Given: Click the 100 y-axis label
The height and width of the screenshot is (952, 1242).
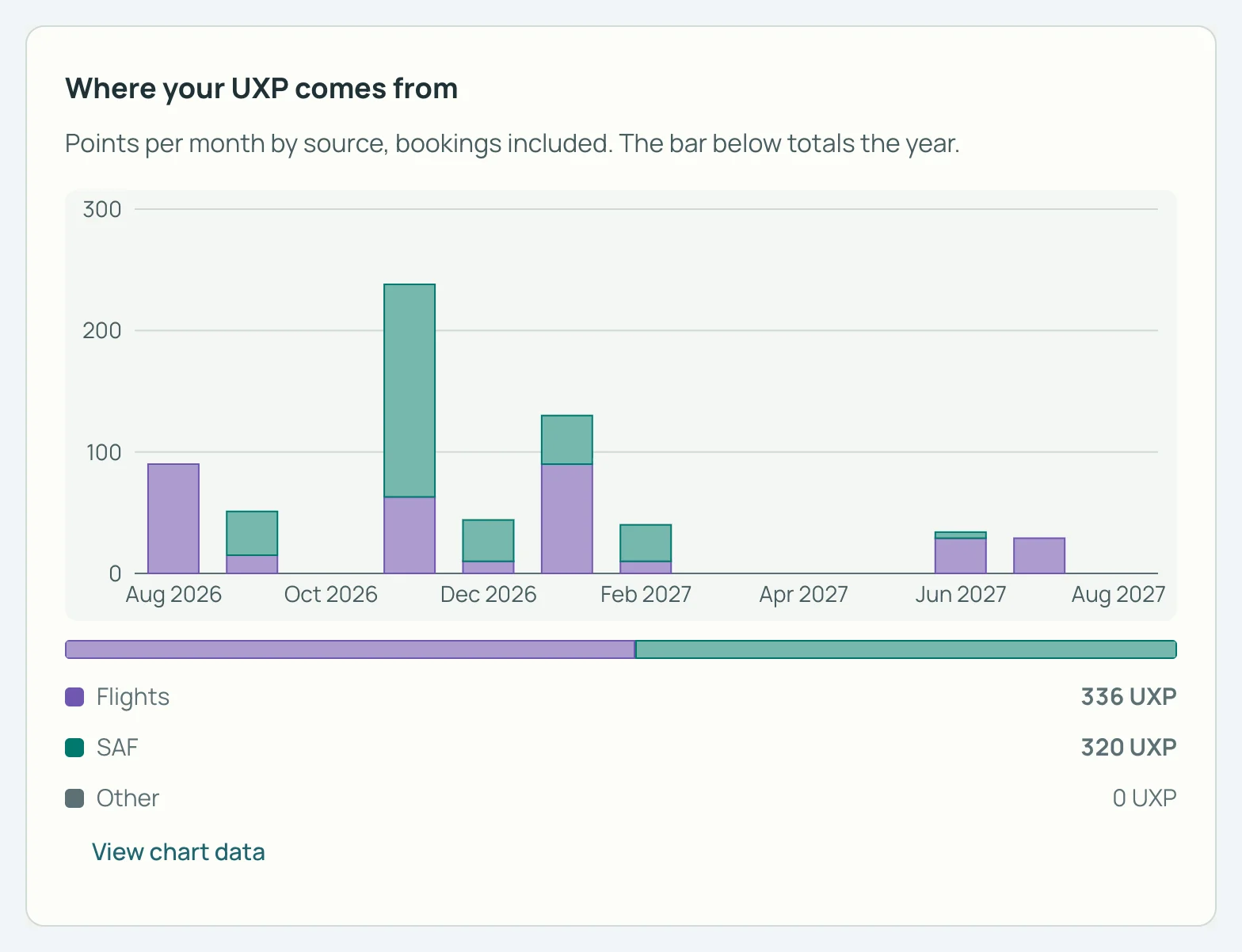Looking at the screenshot, I should pyautogui.click(x=103, y=453).
